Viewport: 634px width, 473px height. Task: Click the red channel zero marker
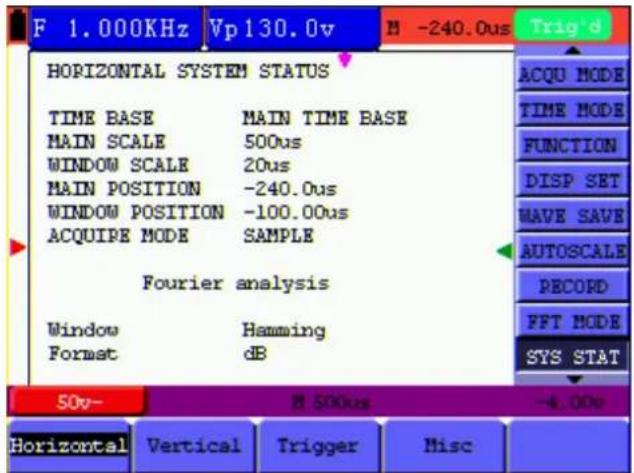[17, 247]
